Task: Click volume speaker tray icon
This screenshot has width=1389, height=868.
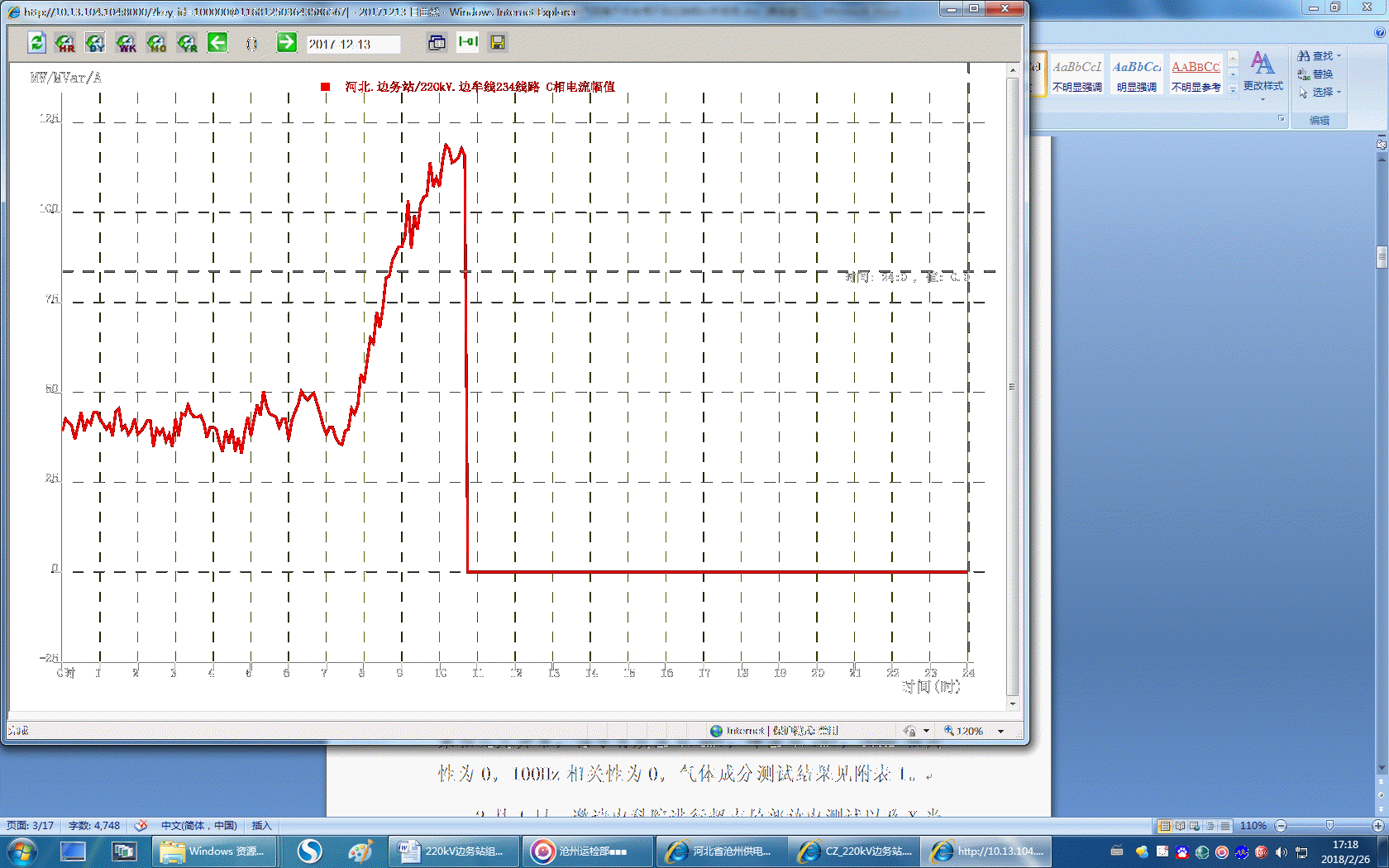Action: pyautogui.click(x=1281, y=851)
